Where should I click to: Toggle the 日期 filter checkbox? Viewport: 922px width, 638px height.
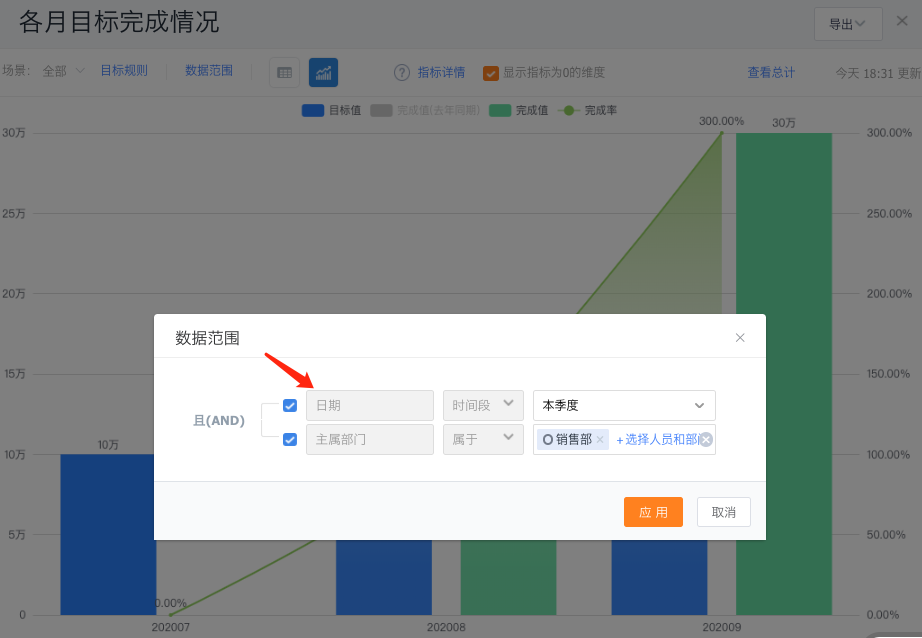pos(290,405)
